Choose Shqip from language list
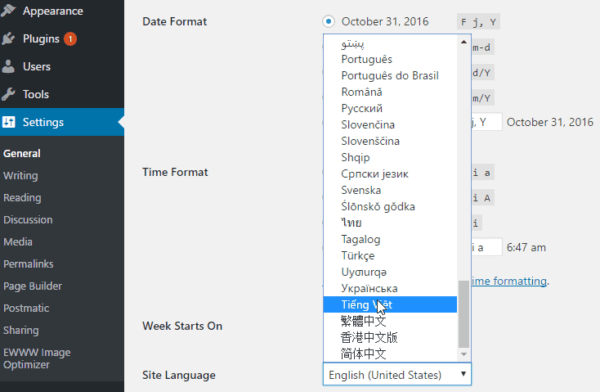This screenshot has width=600, height=392. coord(390,157)
